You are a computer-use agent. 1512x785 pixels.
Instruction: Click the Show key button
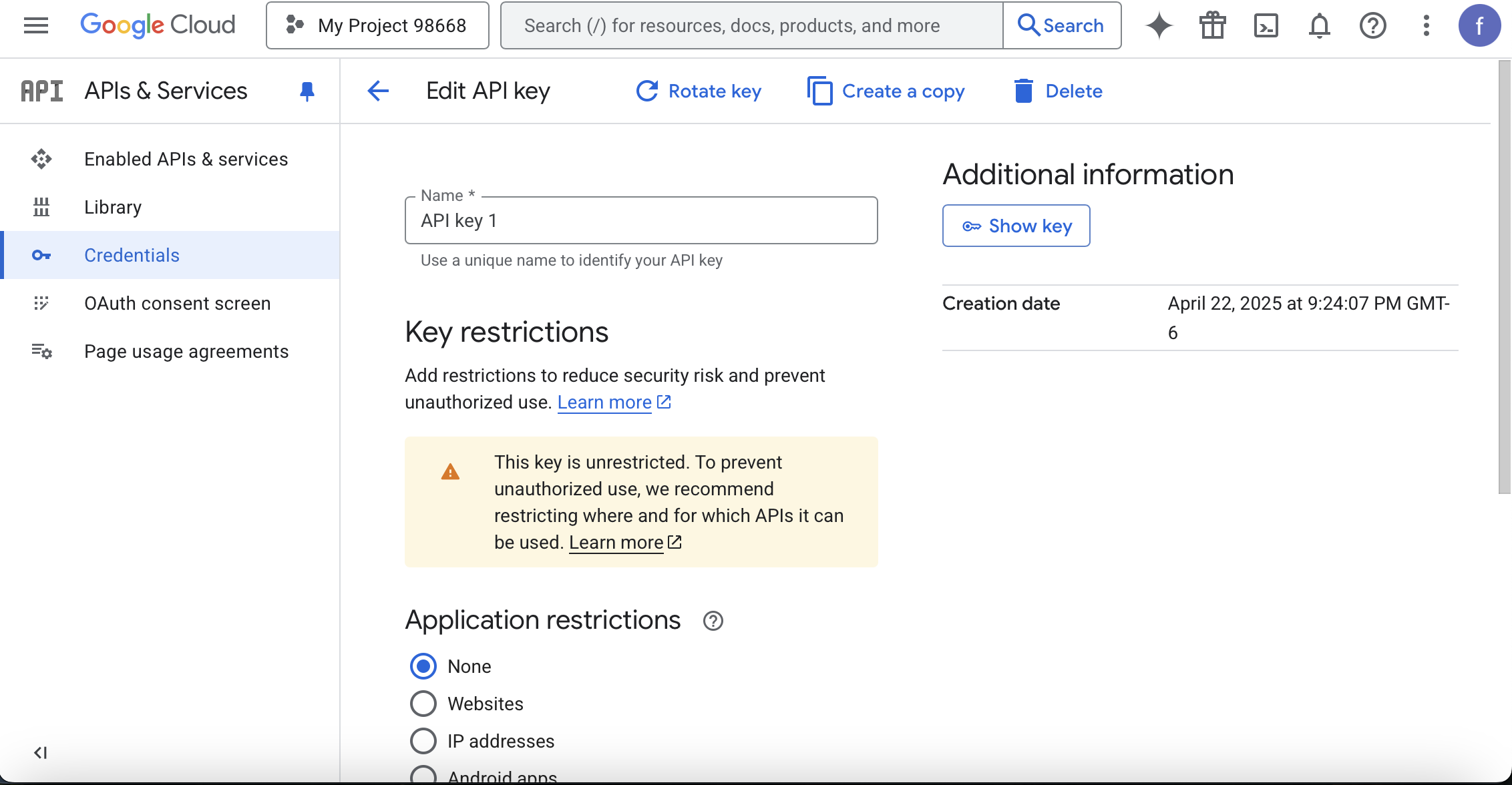[1016, 226]
